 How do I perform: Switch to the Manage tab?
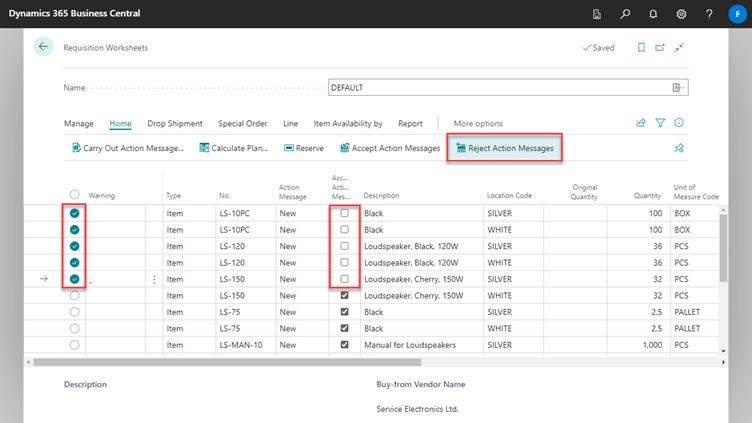(79, 124)
